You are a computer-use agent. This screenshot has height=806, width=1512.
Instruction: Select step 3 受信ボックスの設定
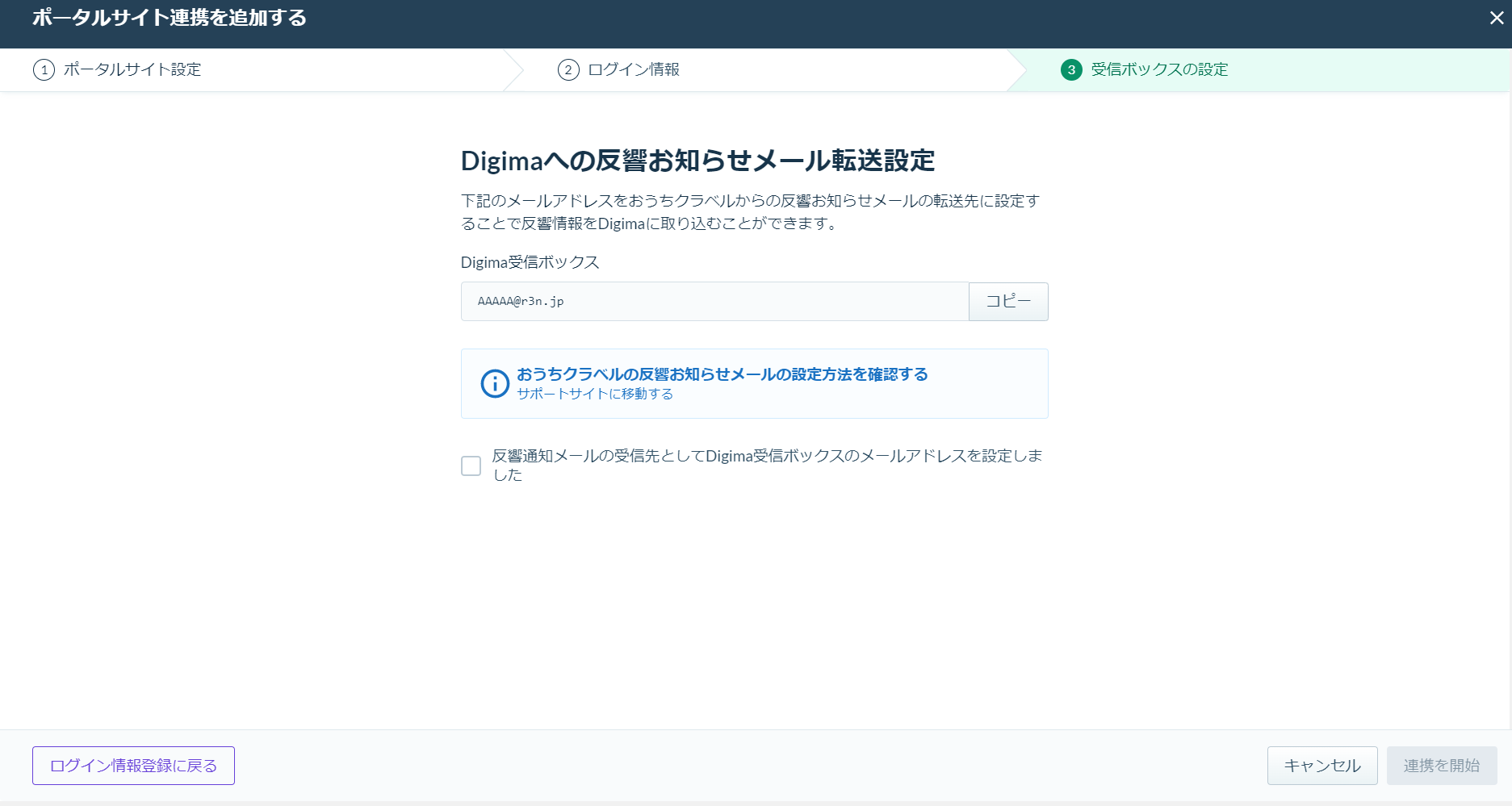pos(1145,69)
